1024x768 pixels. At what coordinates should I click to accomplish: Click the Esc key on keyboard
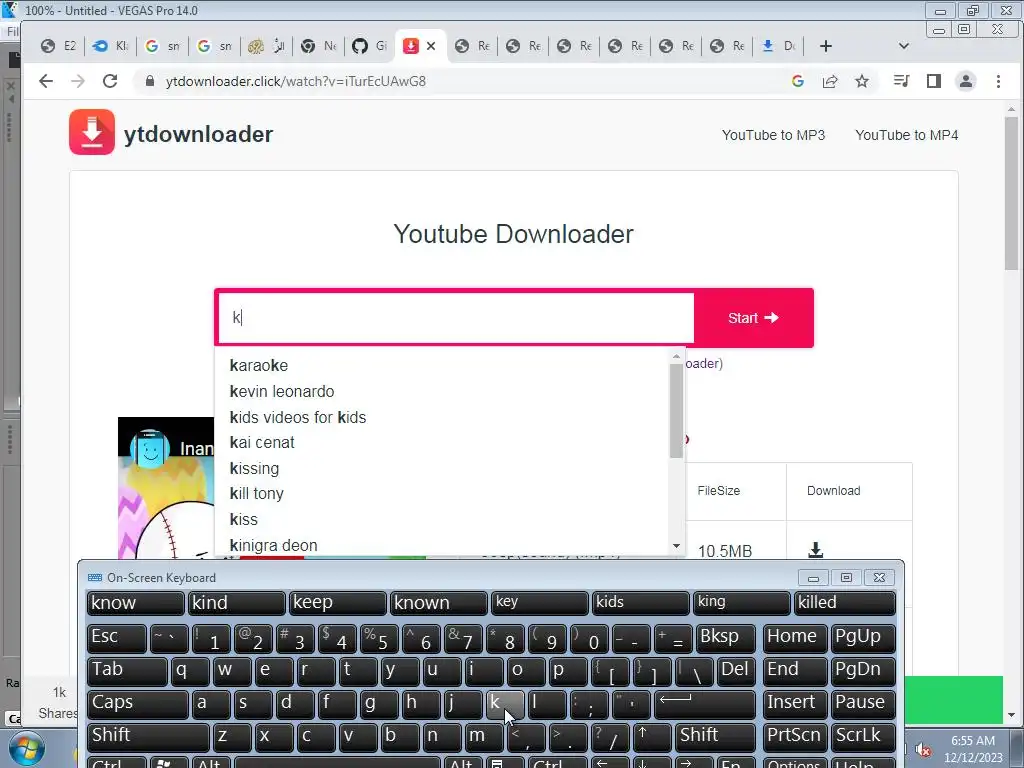coord(117,638)
